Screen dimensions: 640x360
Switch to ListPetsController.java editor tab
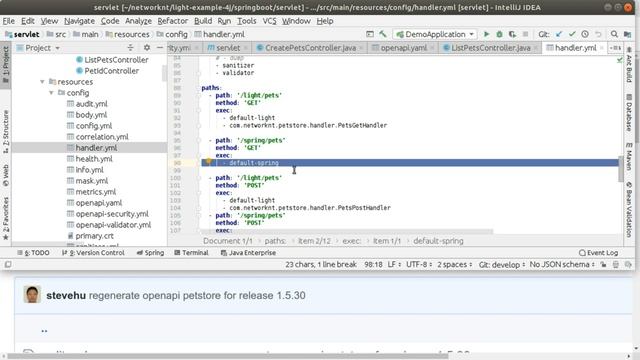pyautogui.click(x=491, y=48)
